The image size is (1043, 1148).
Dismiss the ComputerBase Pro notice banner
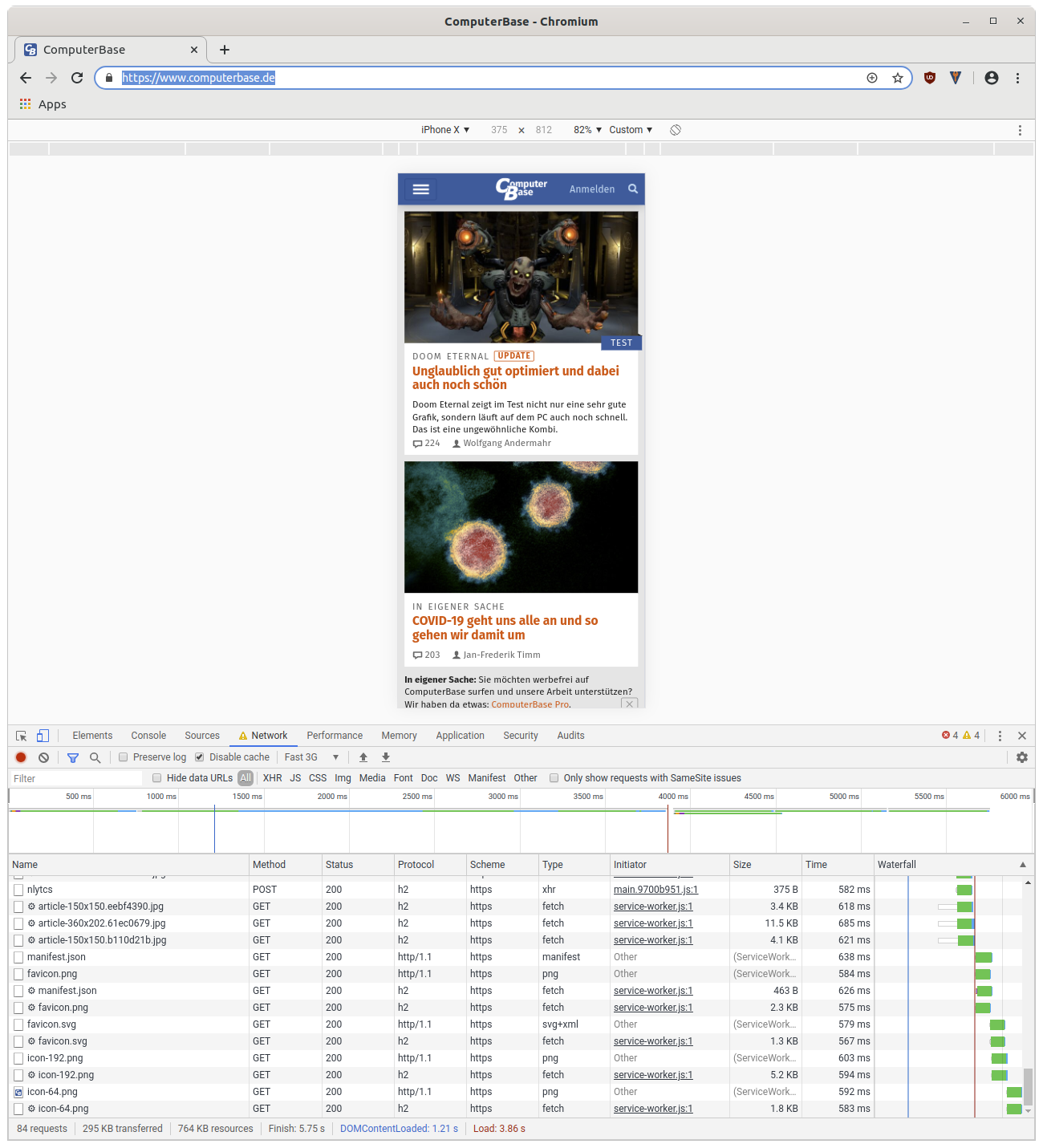(630, 704)
